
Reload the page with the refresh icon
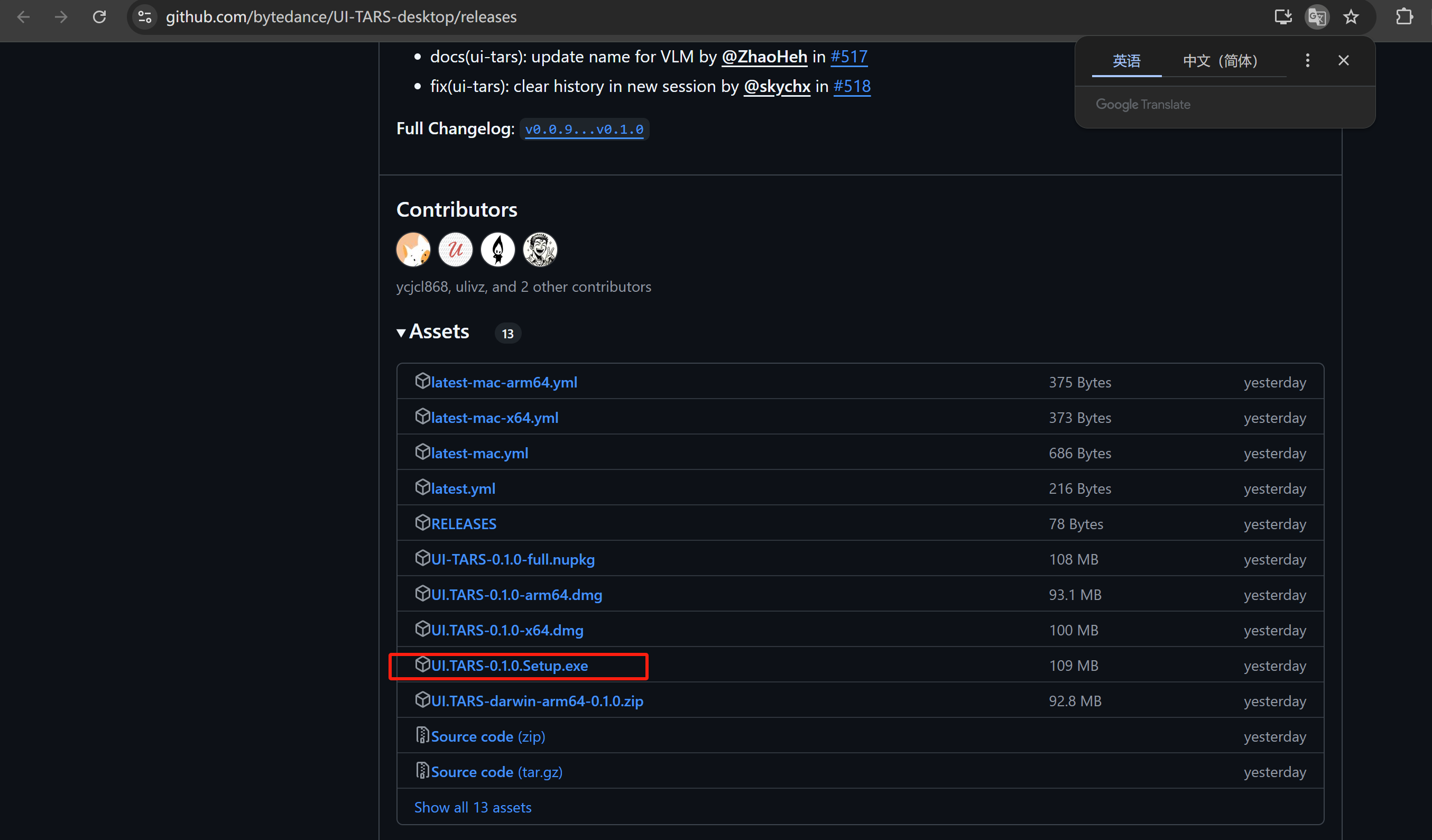pyautogui.click(x=99, y=17)
